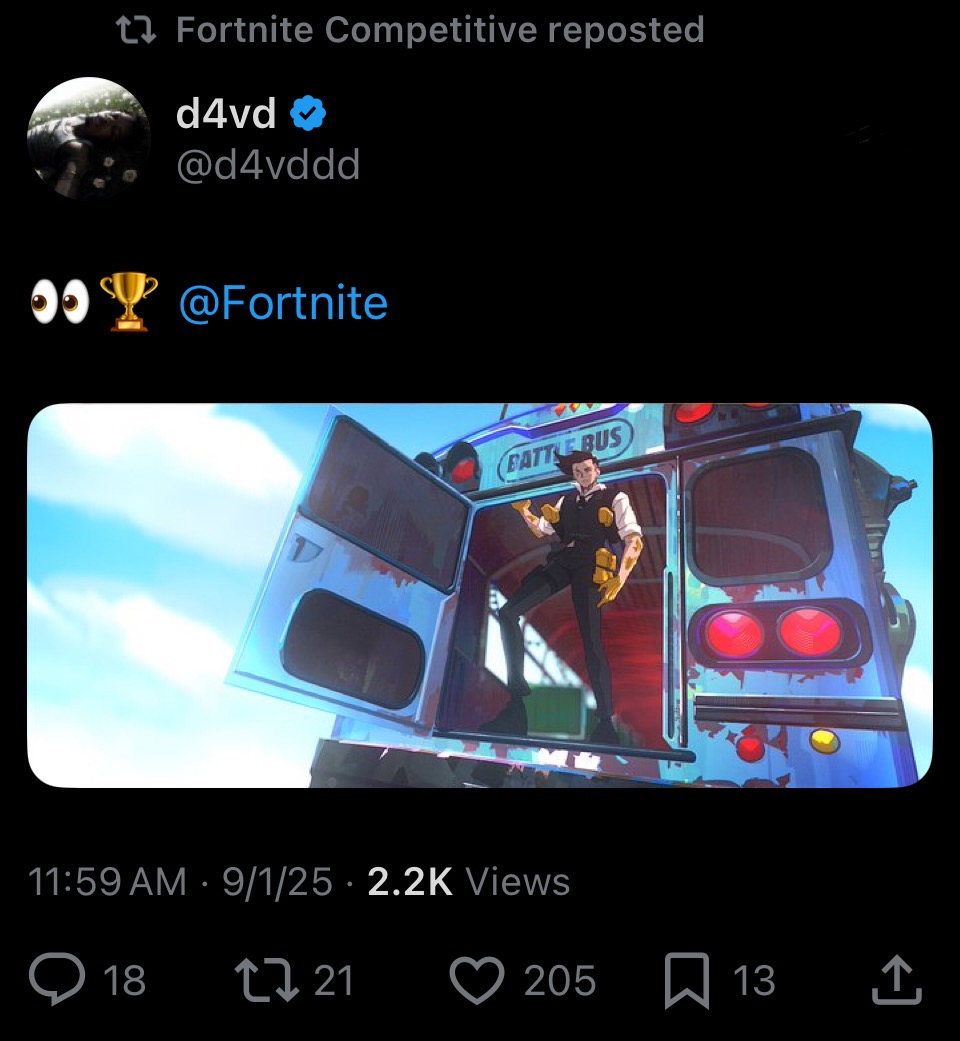Open the @d4vddd handle
Viewport: 960px width, 1041px height.
click(x=268, y=165)
